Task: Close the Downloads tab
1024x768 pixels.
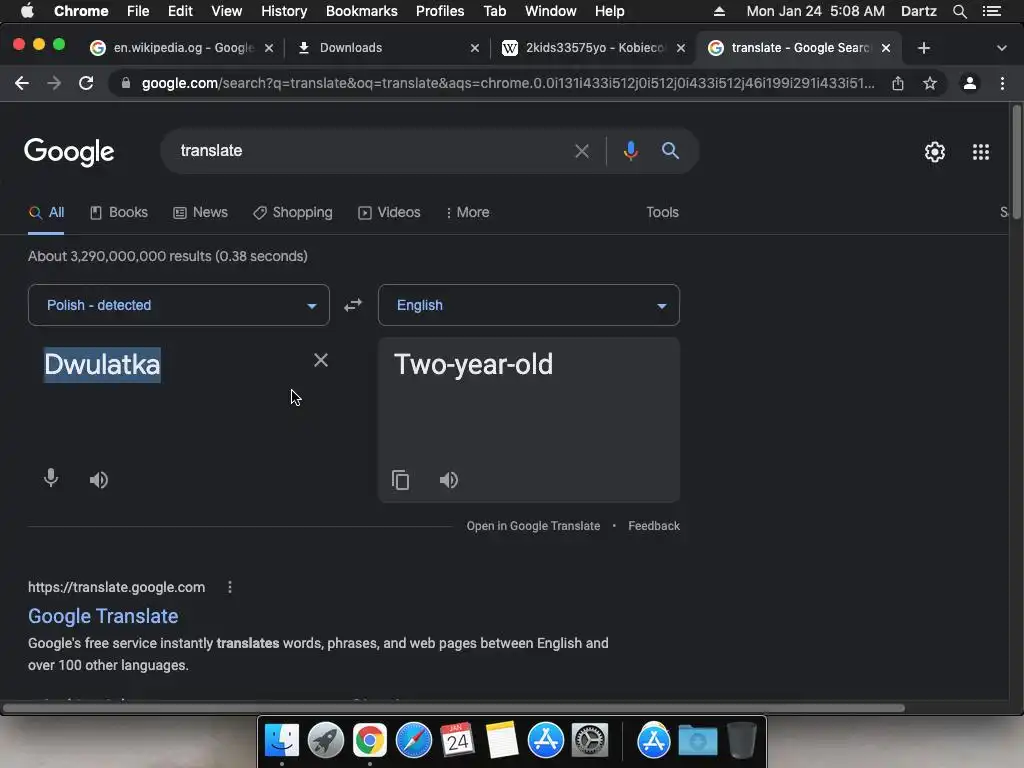Action: [x=475, y=48]
